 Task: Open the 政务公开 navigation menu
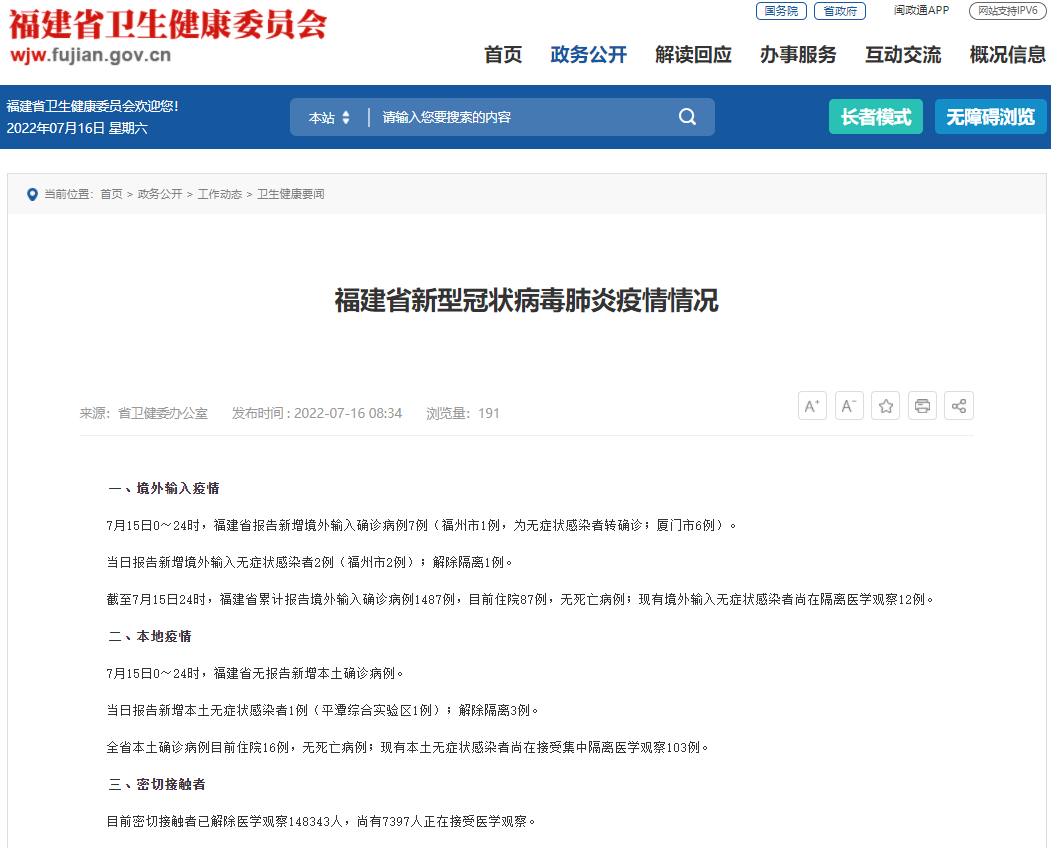tap(587, 55)
